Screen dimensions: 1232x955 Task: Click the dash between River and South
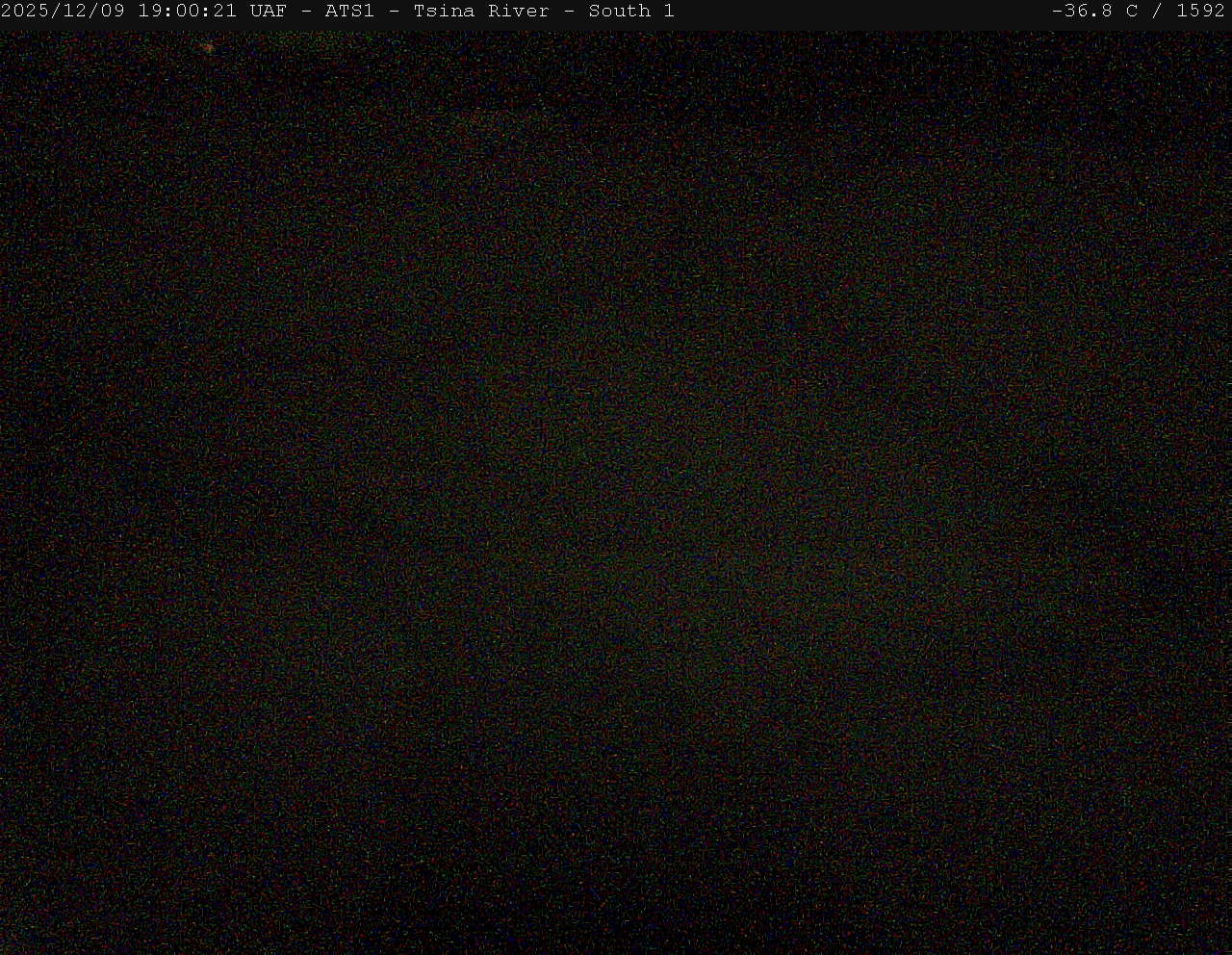point(569,12)
